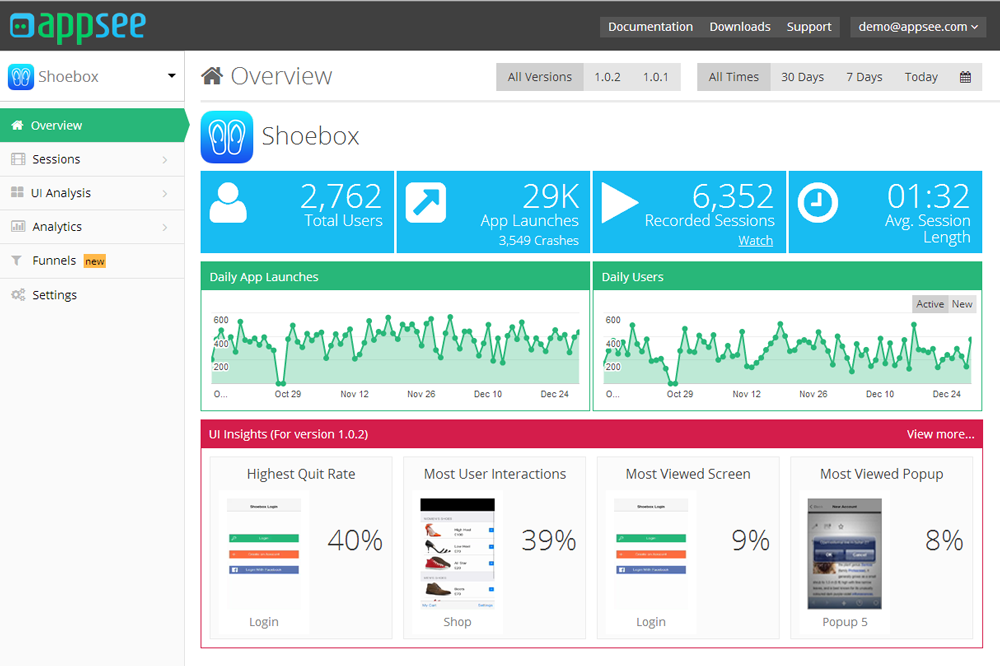Open the Overview sidebar item
The image size is (1000, 666).
92,125
